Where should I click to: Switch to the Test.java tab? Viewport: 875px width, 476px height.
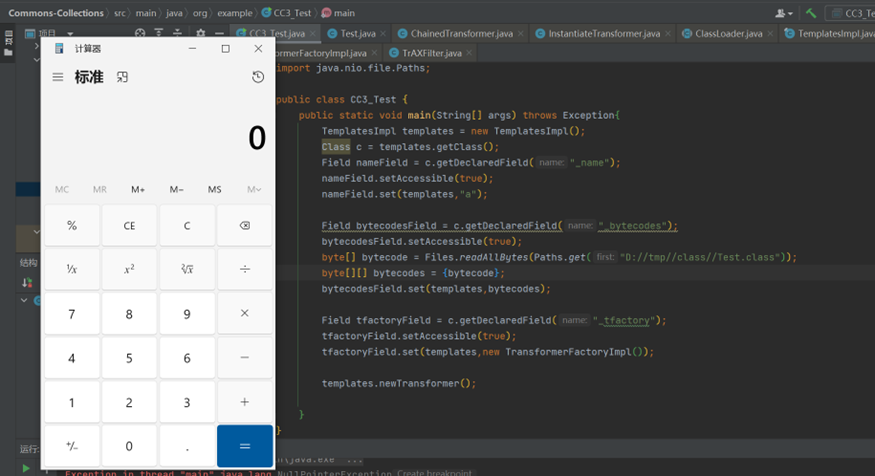(x=358, y=33)
